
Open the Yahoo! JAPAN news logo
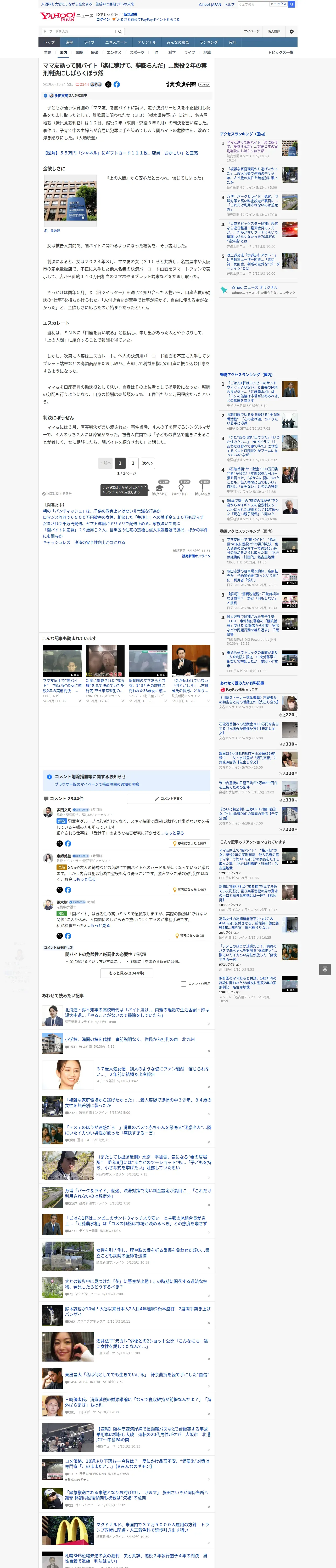(x=66, y=16)
